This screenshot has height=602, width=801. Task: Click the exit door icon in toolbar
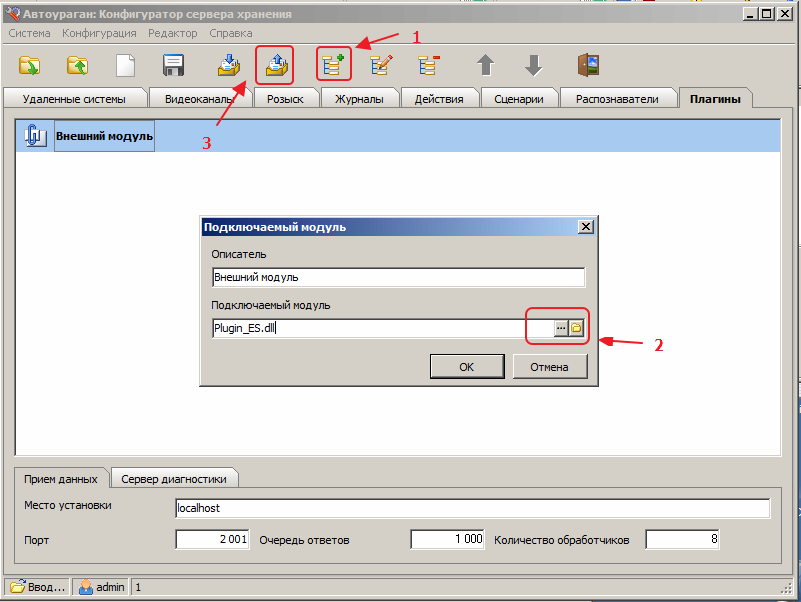pyautogui.click(x=587, y=66)
